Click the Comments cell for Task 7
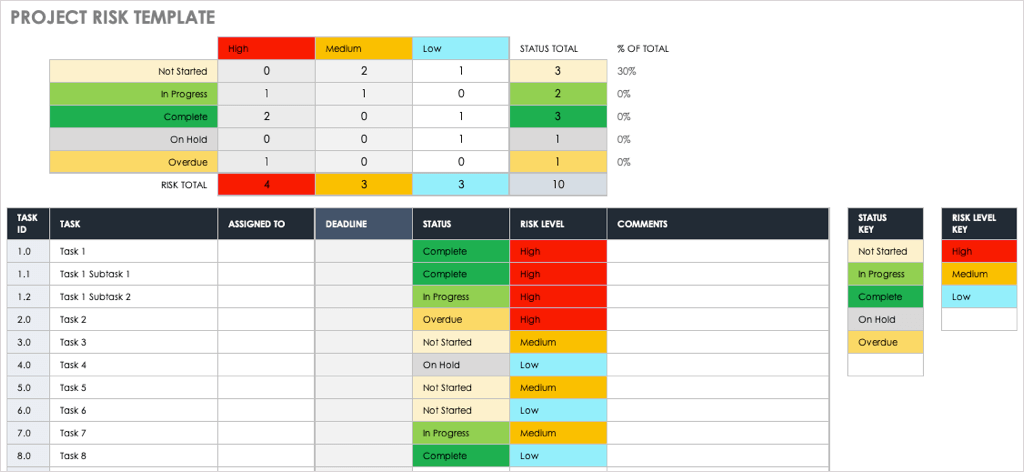 tap(718, 433)
